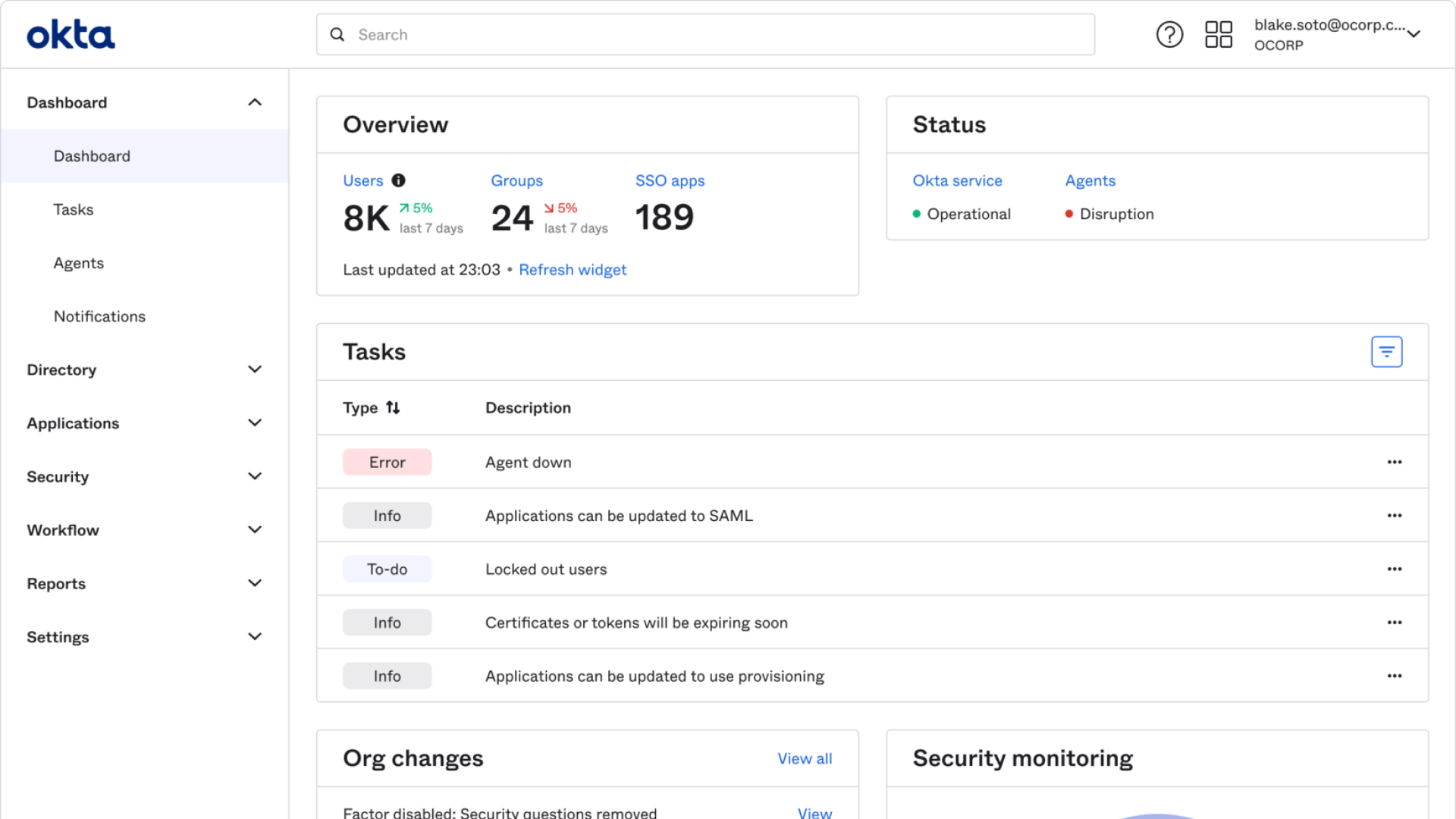Image resolution: width=1456 pixels, height=819 pixels.
Task: Click the Error badge for Agent down
Action: (x=388, y=462)
